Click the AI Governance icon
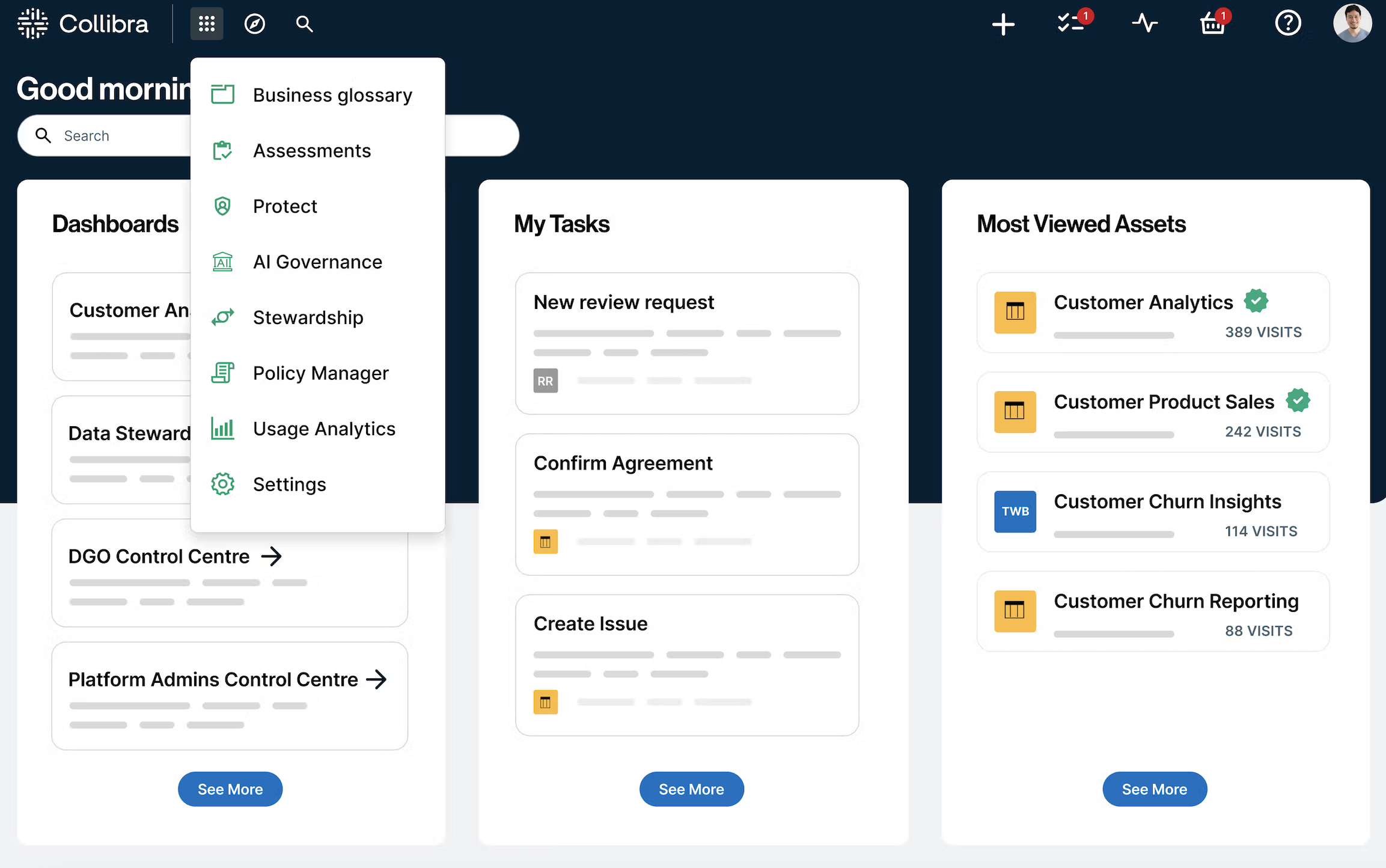This screenshot has width=1386, height=868. 222,261
